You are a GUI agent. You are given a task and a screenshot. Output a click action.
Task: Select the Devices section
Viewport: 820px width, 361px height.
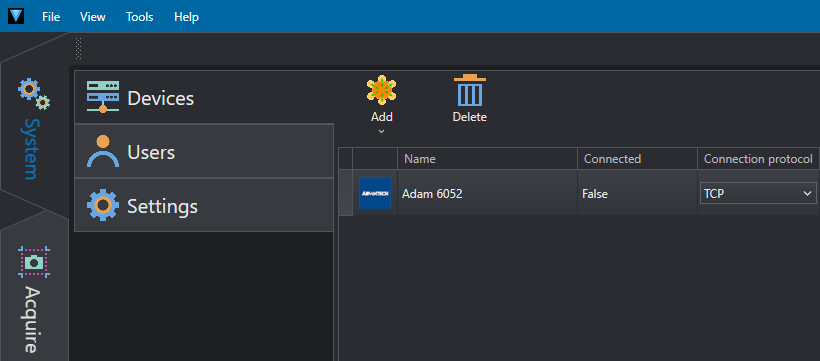tap(204, 98)
